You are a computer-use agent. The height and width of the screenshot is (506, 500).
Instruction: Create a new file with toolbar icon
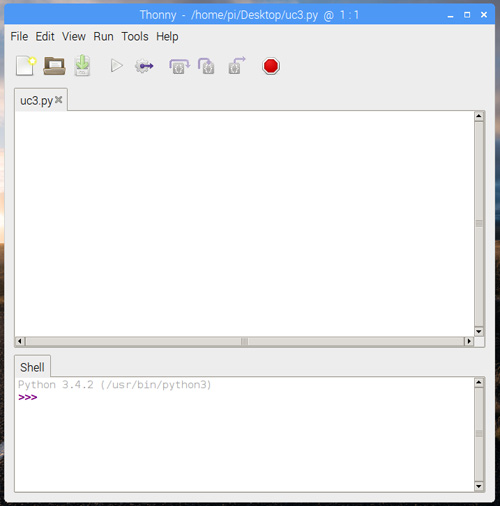[26, 66]
